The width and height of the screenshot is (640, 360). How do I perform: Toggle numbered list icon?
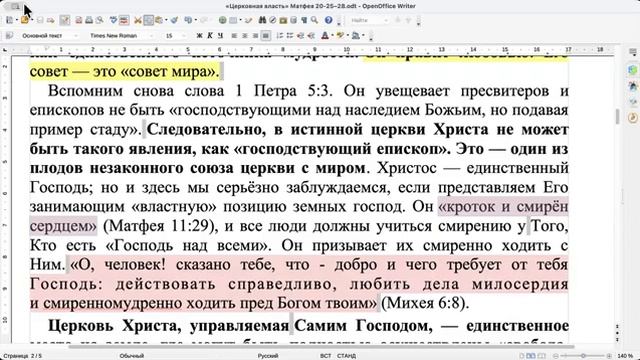pos(280,36)
